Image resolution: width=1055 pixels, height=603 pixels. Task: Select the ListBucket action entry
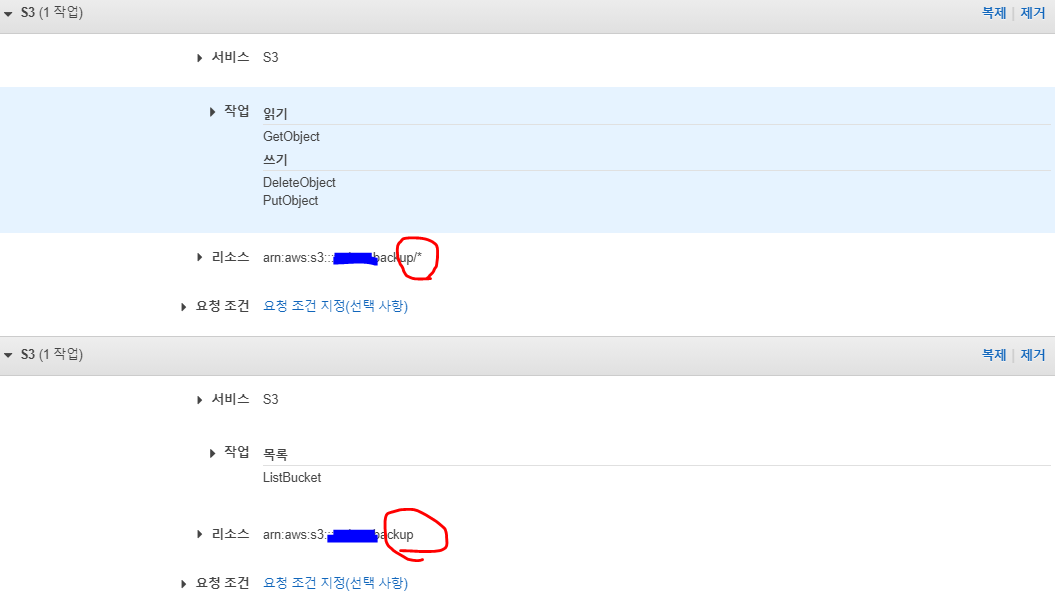[x=292, y=477]
